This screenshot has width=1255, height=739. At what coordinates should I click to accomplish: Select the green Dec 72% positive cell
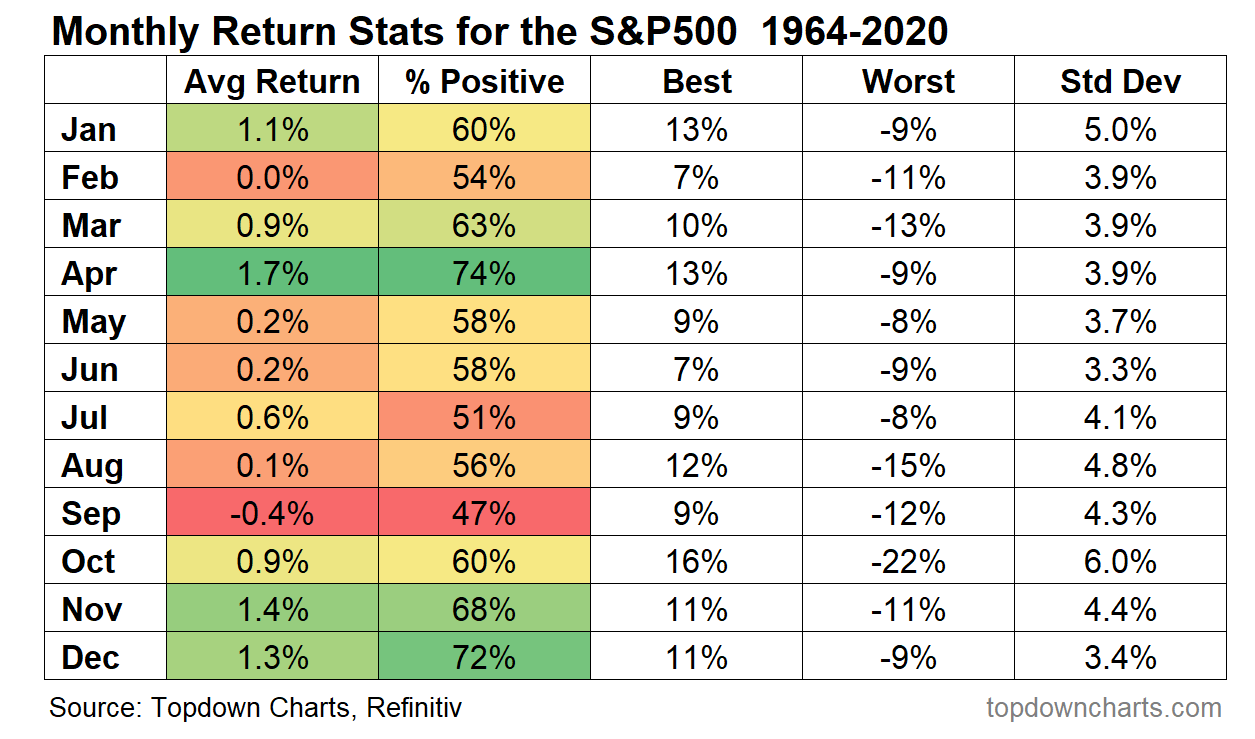tap(485, 658)
